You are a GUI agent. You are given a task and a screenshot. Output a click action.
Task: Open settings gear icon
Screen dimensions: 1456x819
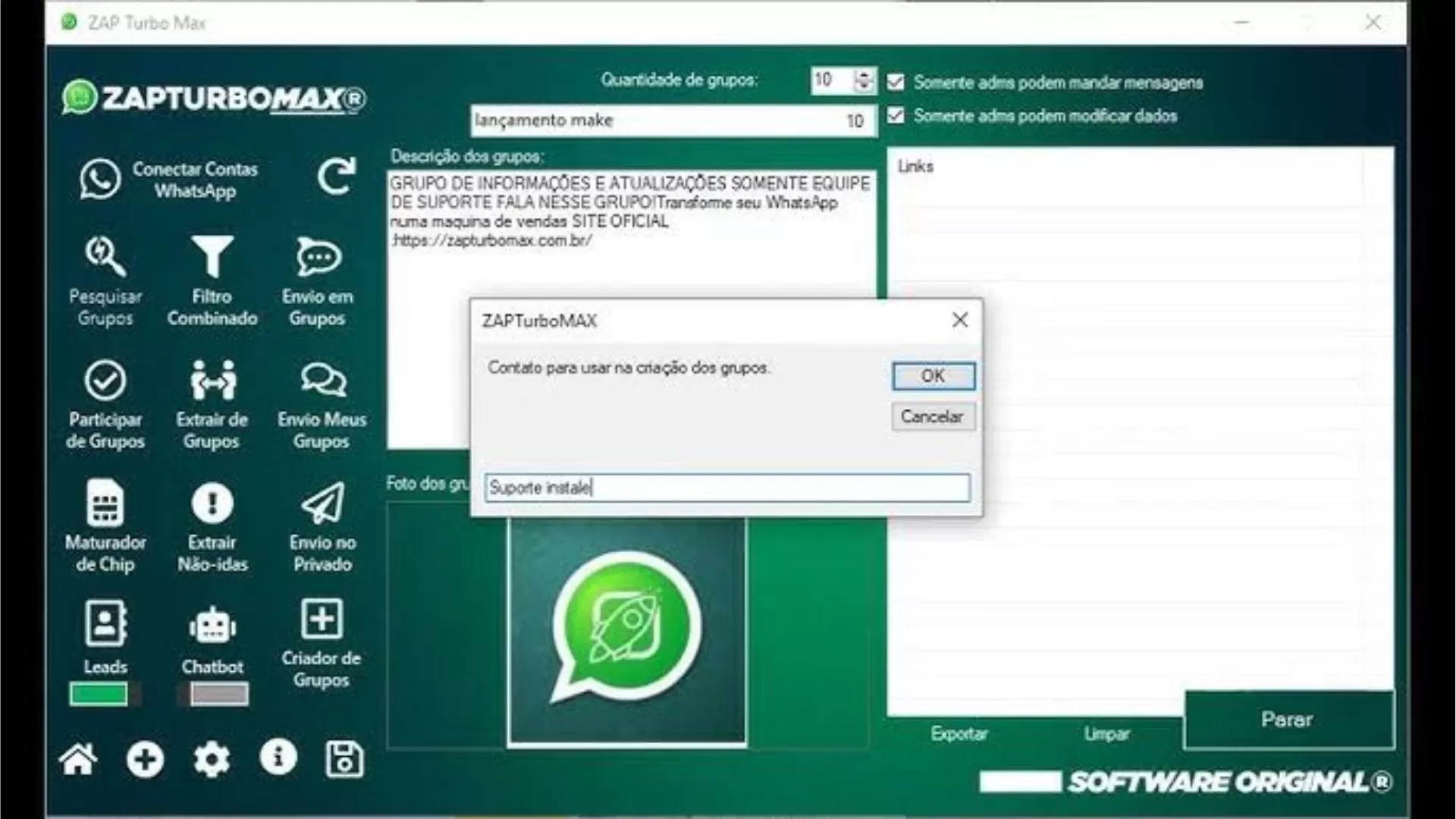coord(212,760)
